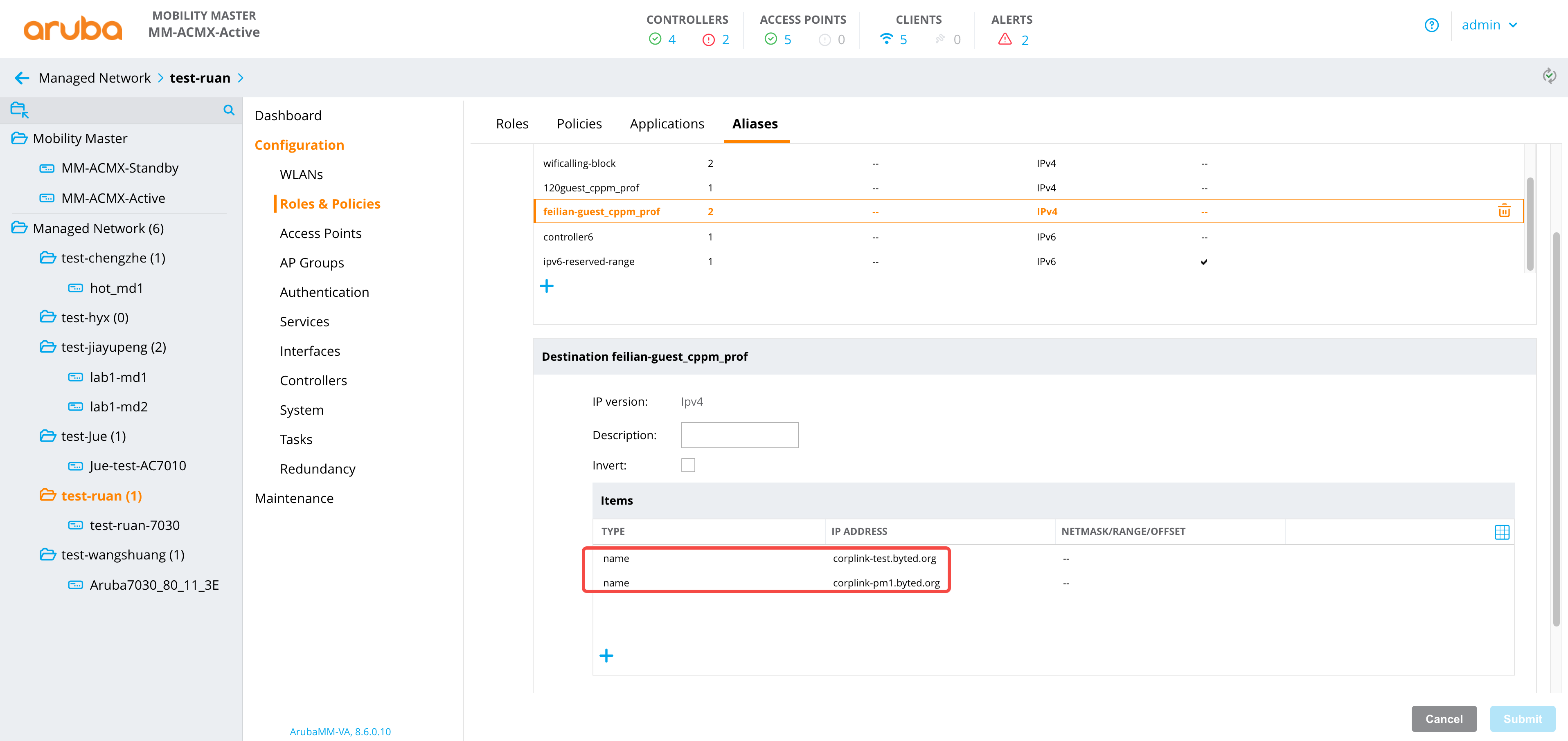Click the main page vertical scrollbar
Screen dimensions: 1568x741
1556,429
